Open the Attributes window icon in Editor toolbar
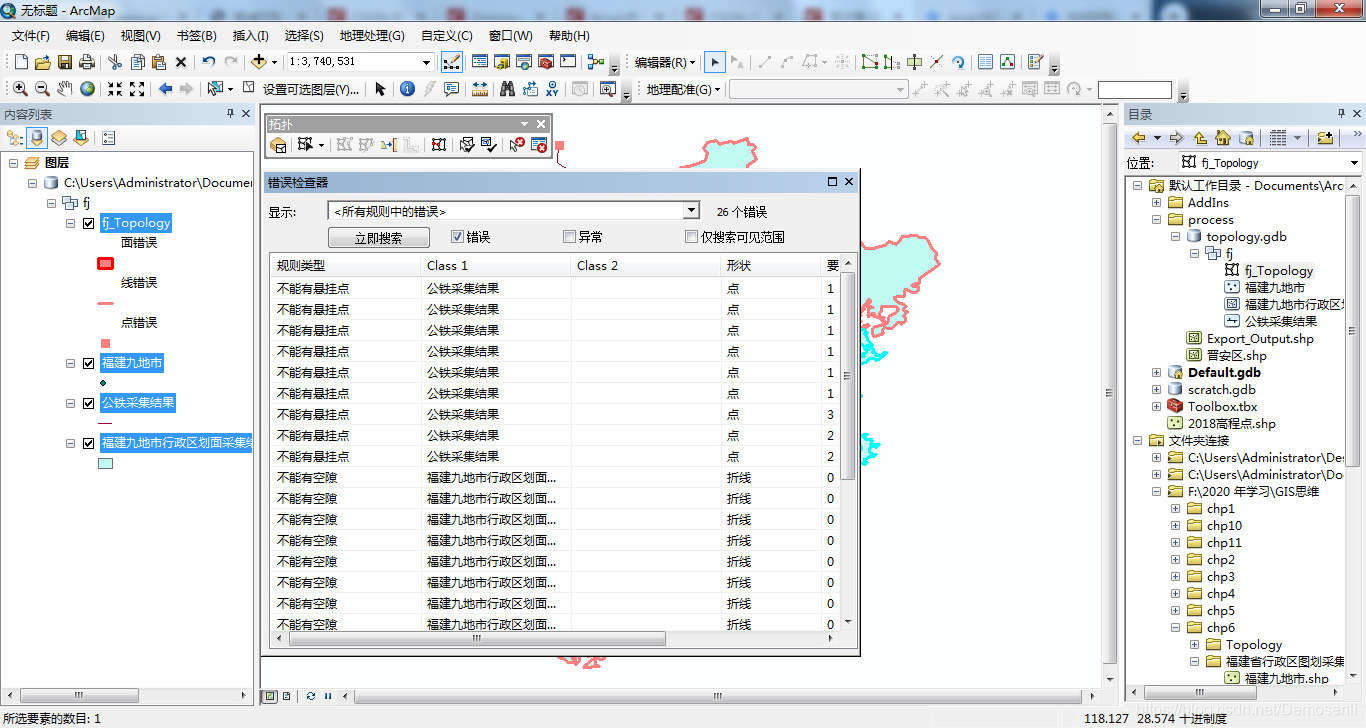This screenshot has width=1366, height=728. click(985, 62)
